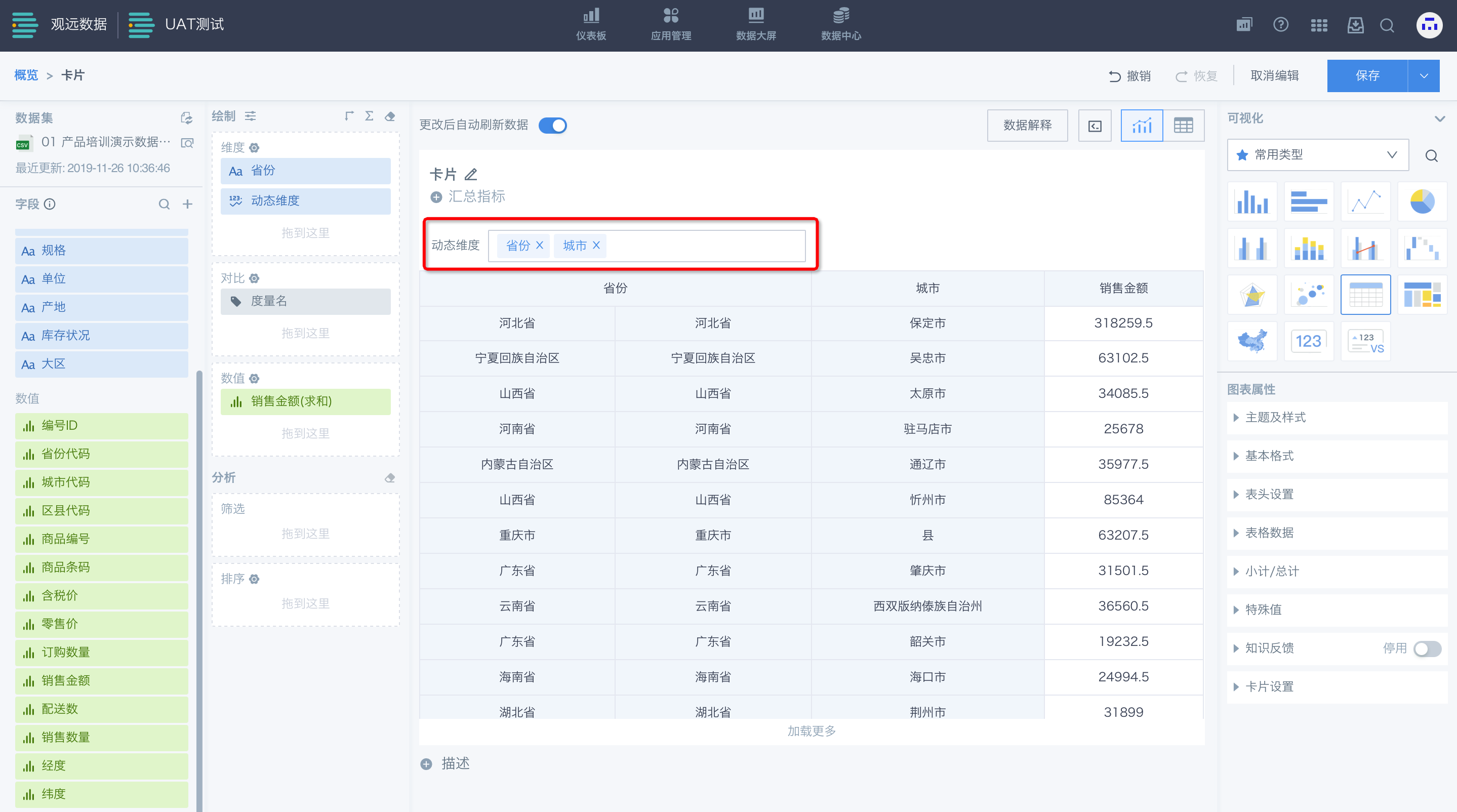Screen dimensions: 1457x812
Task: Expand 基本格式 section
Action: pos(1337,456)
